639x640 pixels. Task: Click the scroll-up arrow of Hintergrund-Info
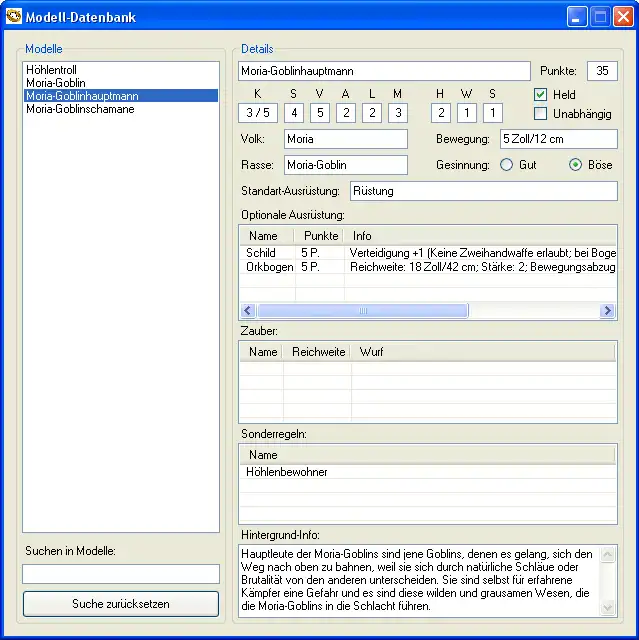click(608, 554)
